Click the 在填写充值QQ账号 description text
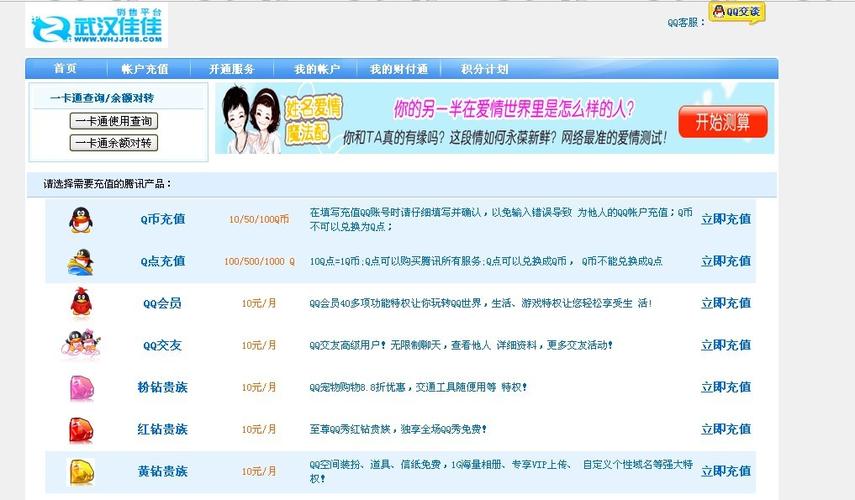Viewport: 855px width, 500px height. click(x=501, y=219)
